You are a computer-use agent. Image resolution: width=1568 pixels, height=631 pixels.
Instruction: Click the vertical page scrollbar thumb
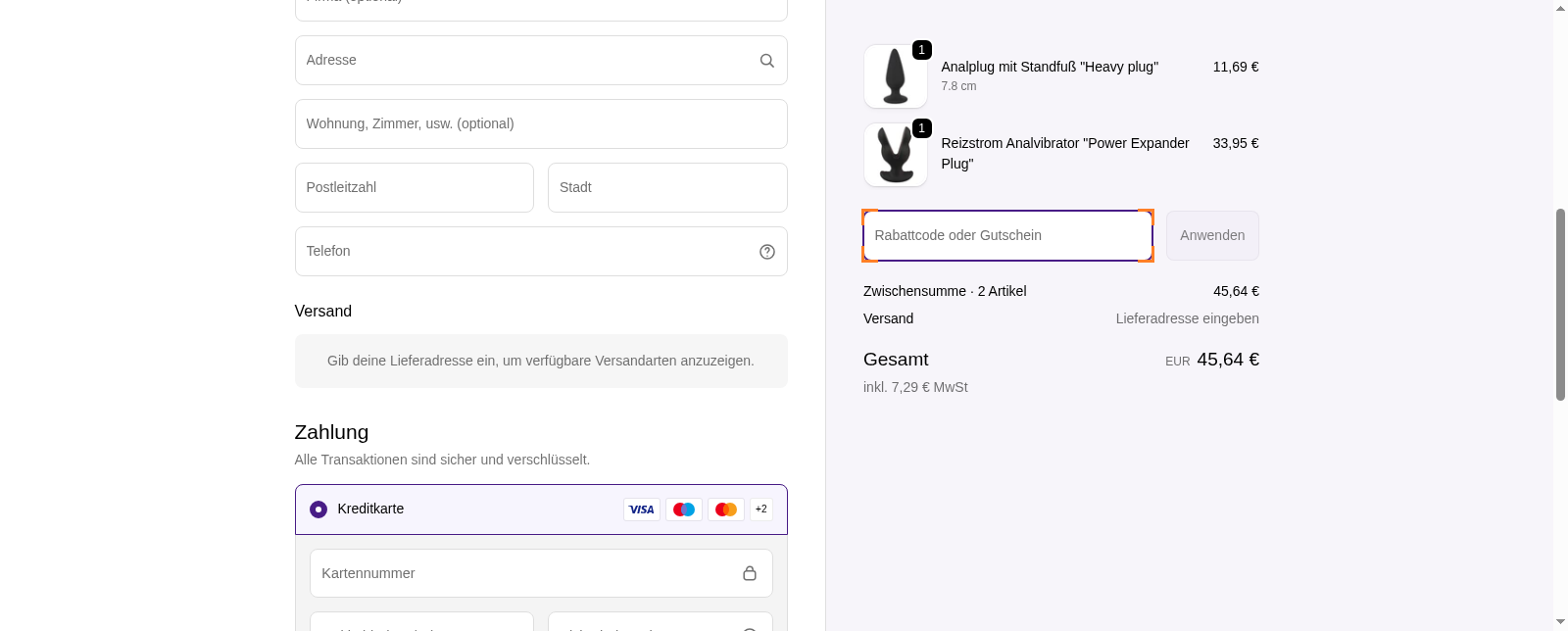pos(1560,304)
